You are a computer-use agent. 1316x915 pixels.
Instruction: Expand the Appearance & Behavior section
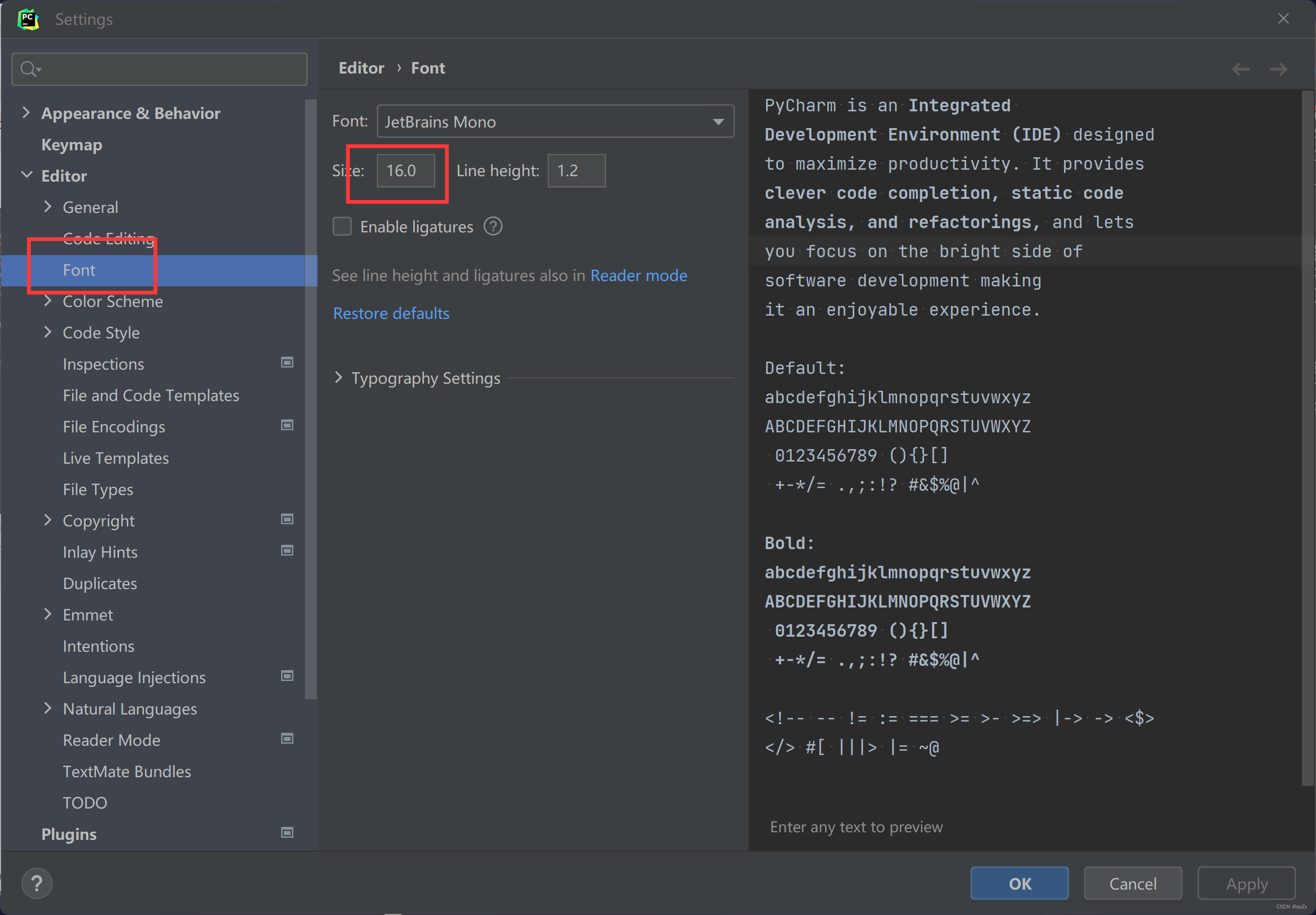coord(26,113)
